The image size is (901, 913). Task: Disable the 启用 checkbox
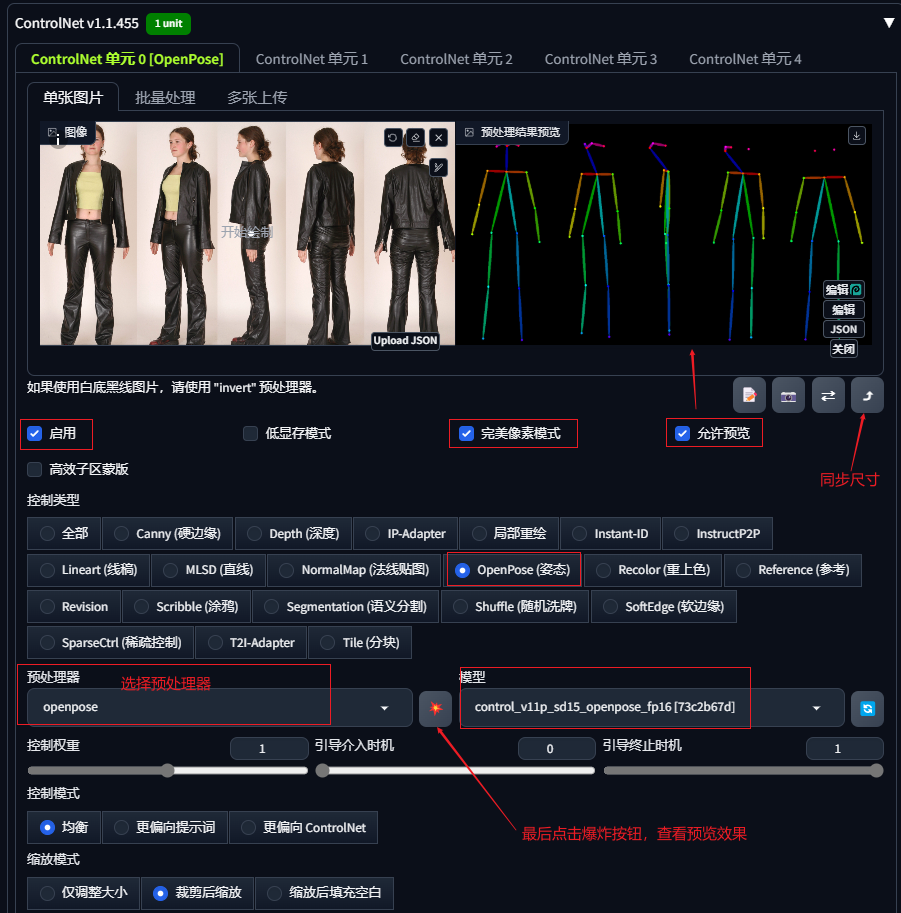click(x=36, y=433)
